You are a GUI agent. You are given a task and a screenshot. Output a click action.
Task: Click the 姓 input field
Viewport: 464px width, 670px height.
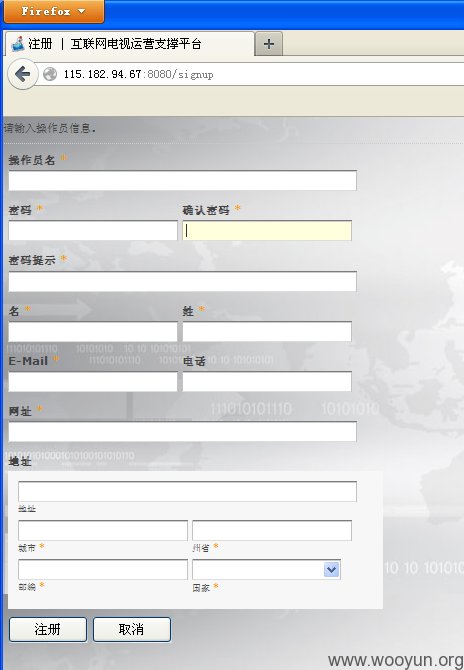(267, 332)
